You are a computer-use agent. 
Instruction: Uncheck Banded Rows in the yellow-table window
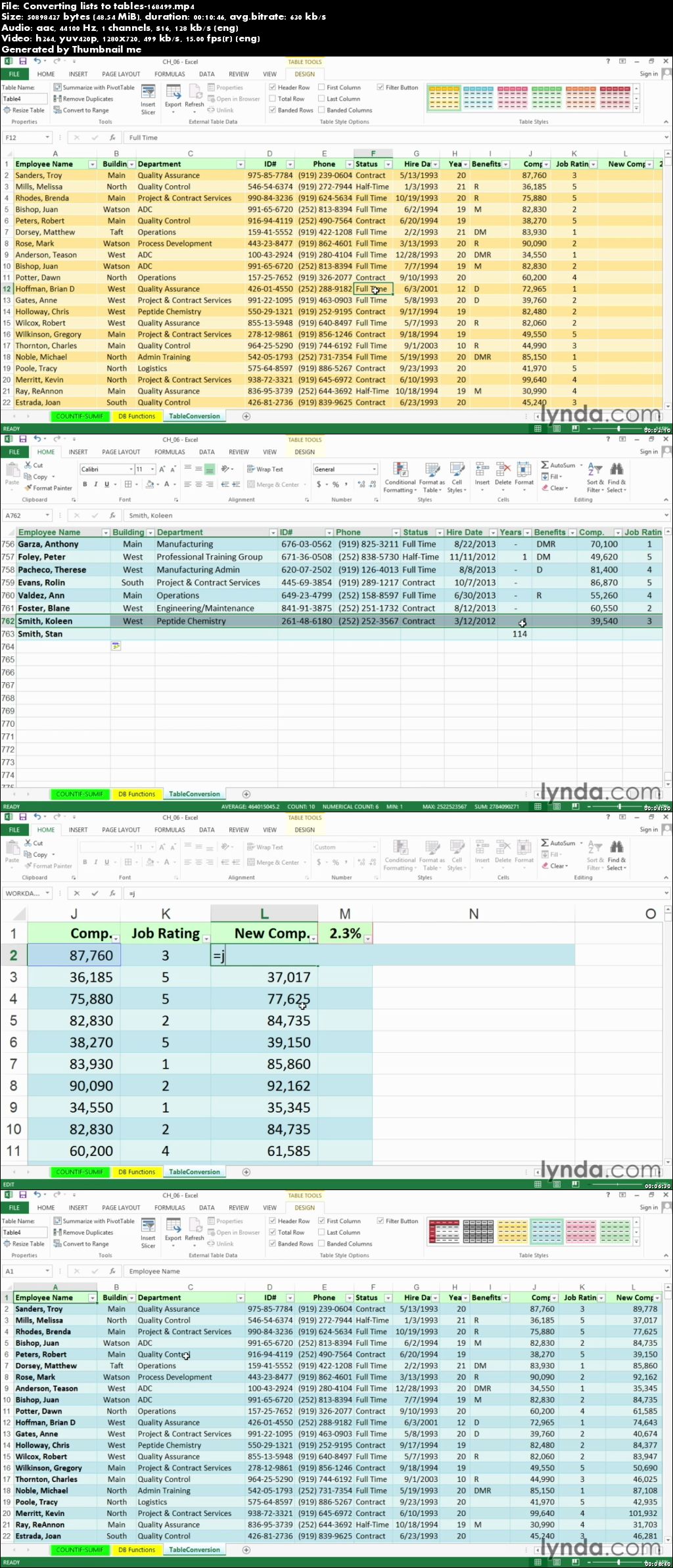[x=291, y=110]
